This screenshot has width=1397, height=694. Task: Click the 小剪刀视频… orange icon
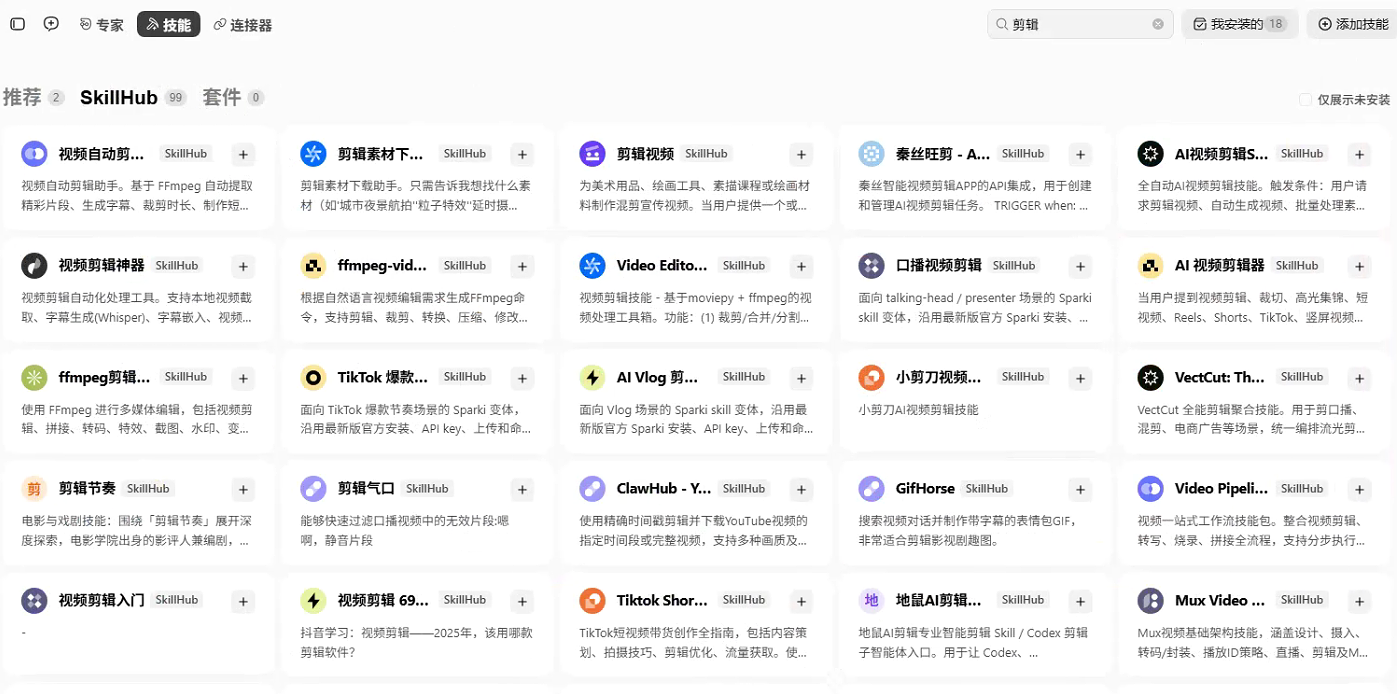coord(871,378)
